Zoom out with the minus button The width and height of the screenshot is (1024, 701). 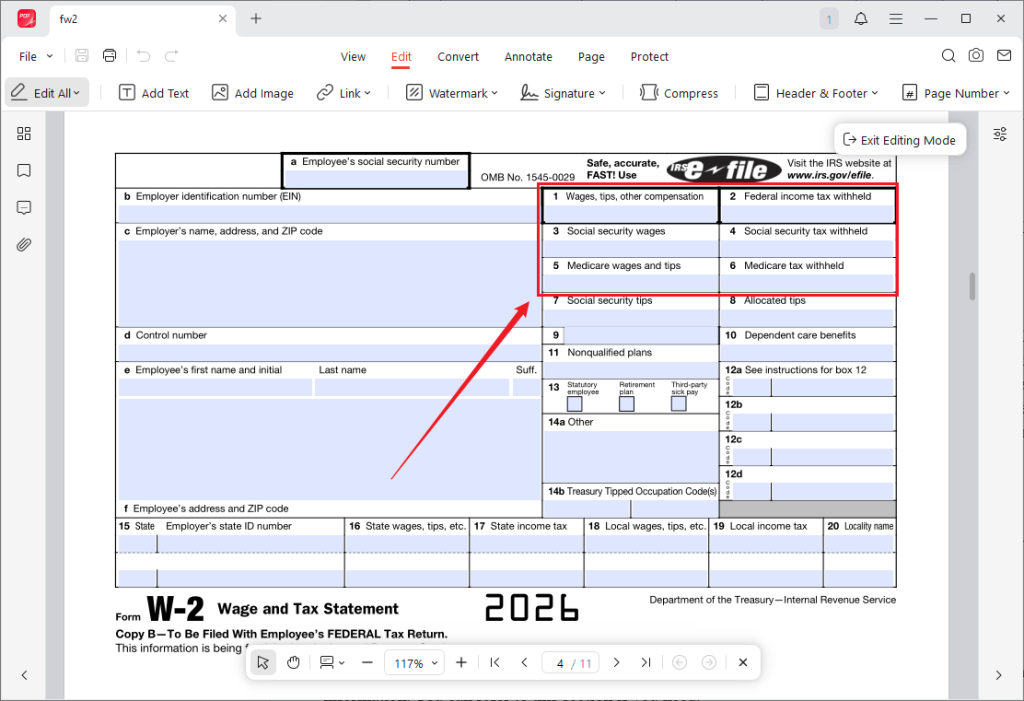click(x=367, y=662)
